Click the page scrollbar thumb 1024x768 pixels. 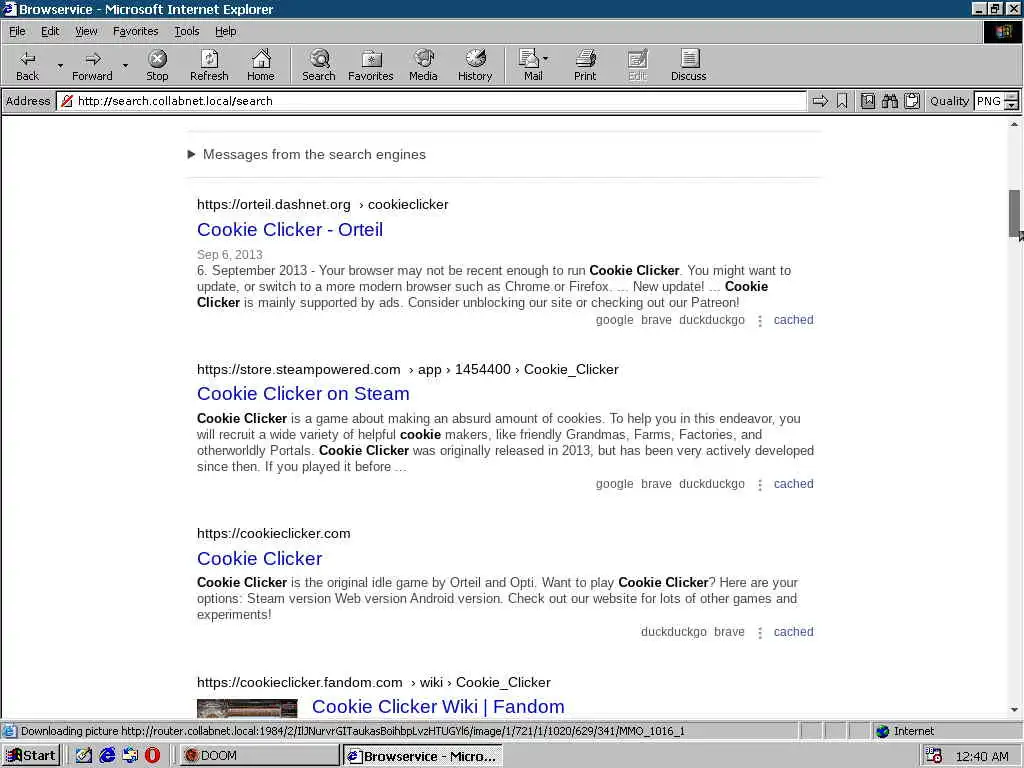pos(1014,214)
